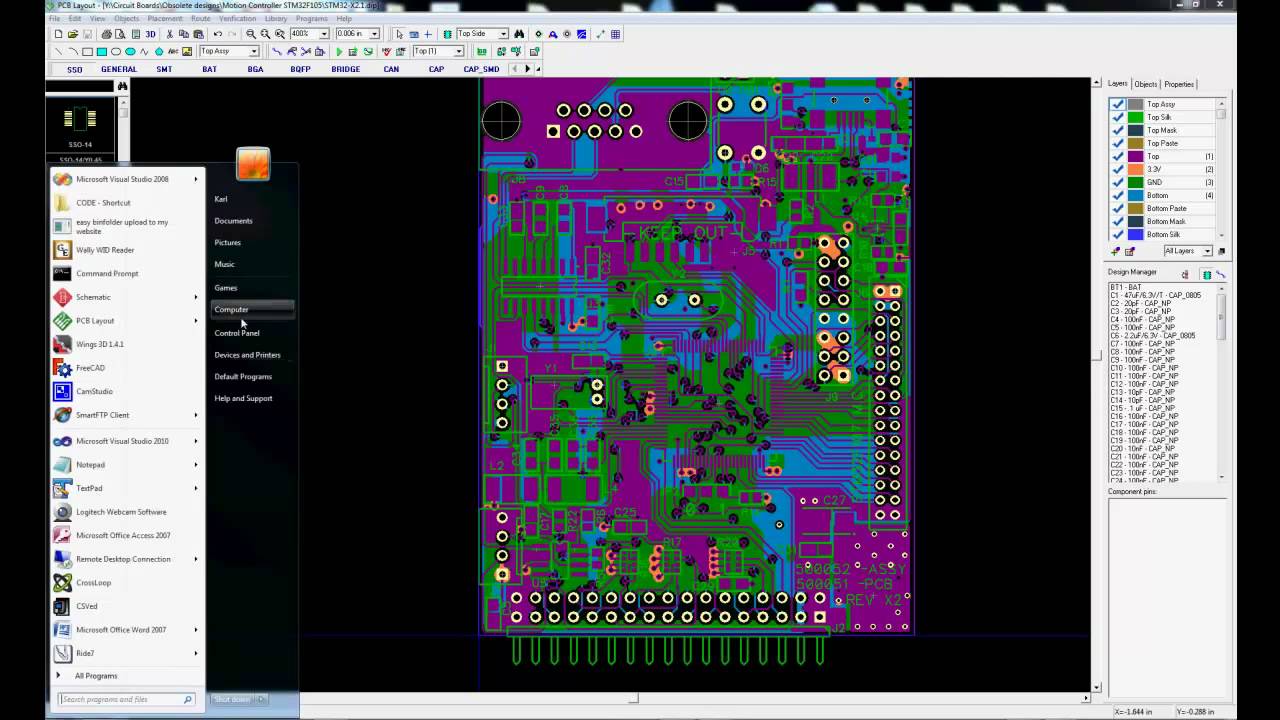The height and width of the screenshot is (720, 1280).
Task: Toggle visibility of the Top Mask layer
Action: coord(1118,130)
